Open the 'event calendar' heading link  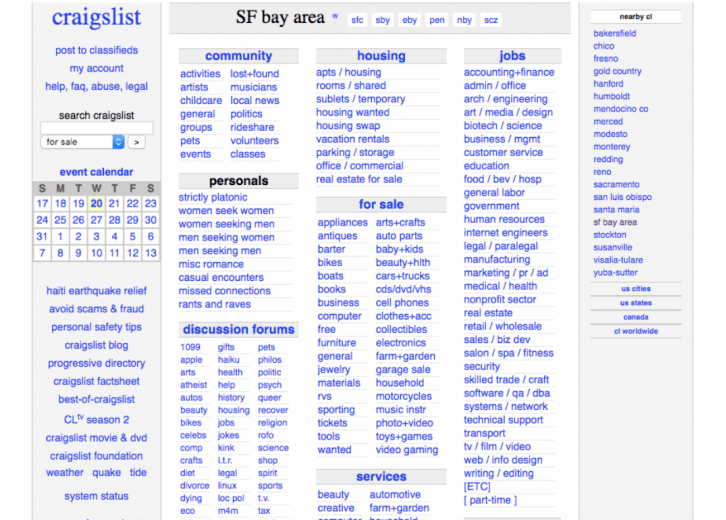tap(96, 172)
